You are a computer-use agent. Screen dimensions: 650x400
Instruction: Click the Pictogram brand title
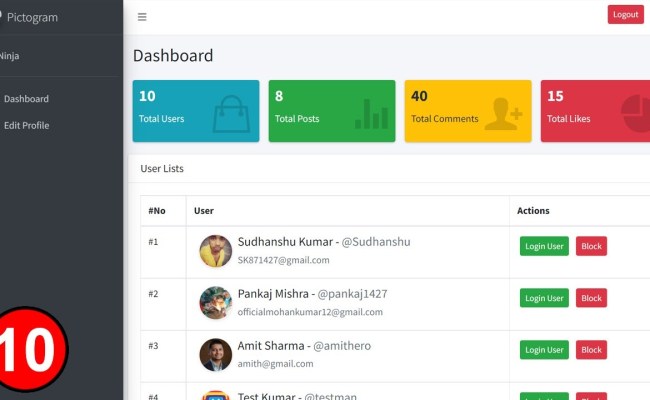pyautogui.click(x=32, y=17)
